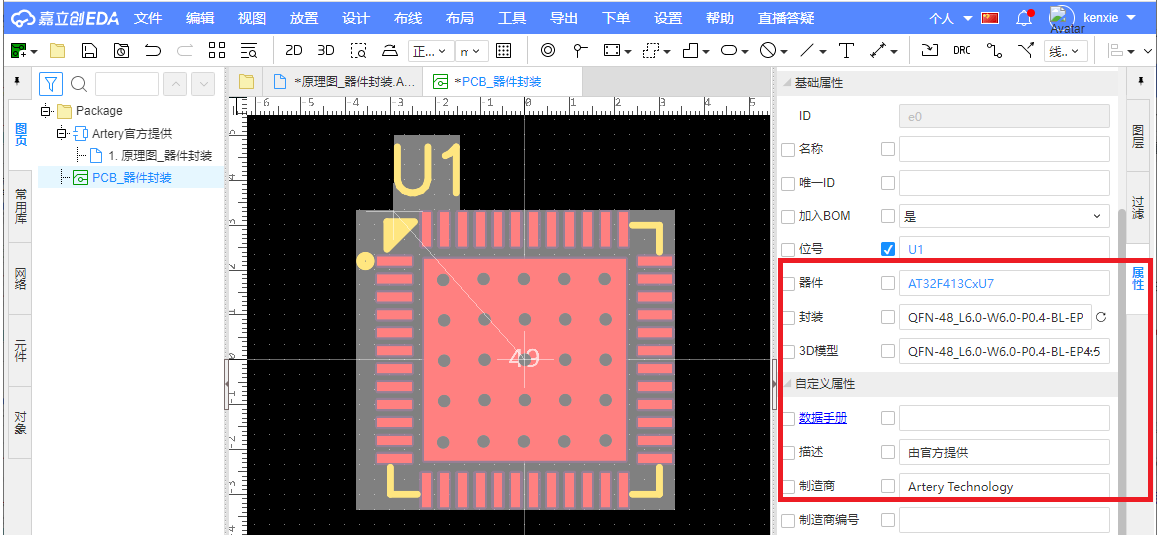
Task: Click the notification bell icon
Action: [1023, 18]
